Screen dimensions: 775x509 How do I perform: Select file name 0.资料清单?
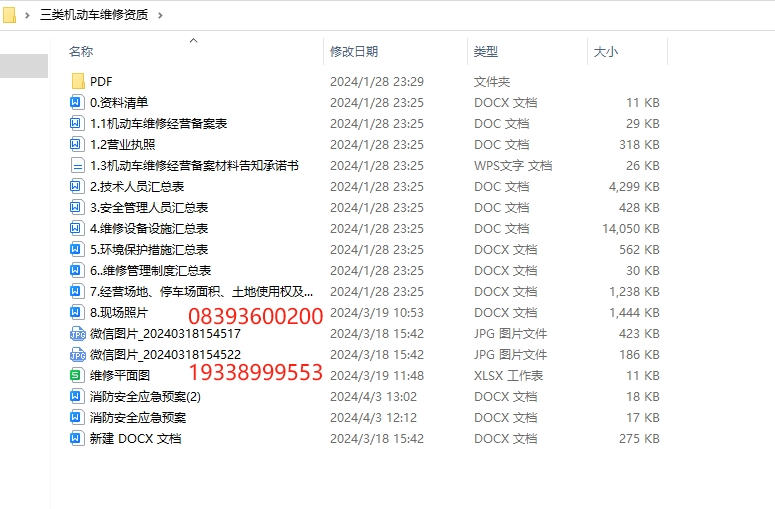tap(119, 103)
